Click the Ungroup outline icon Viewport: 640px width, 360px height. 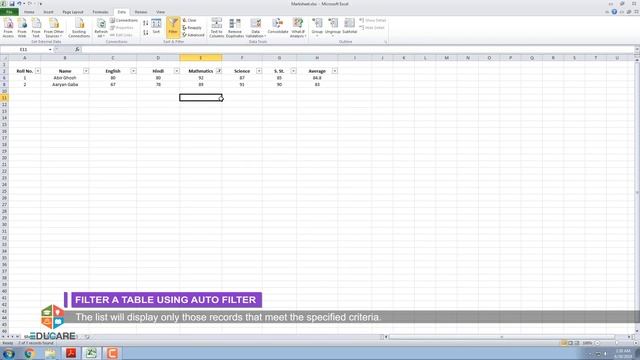(x=333, y=27)
